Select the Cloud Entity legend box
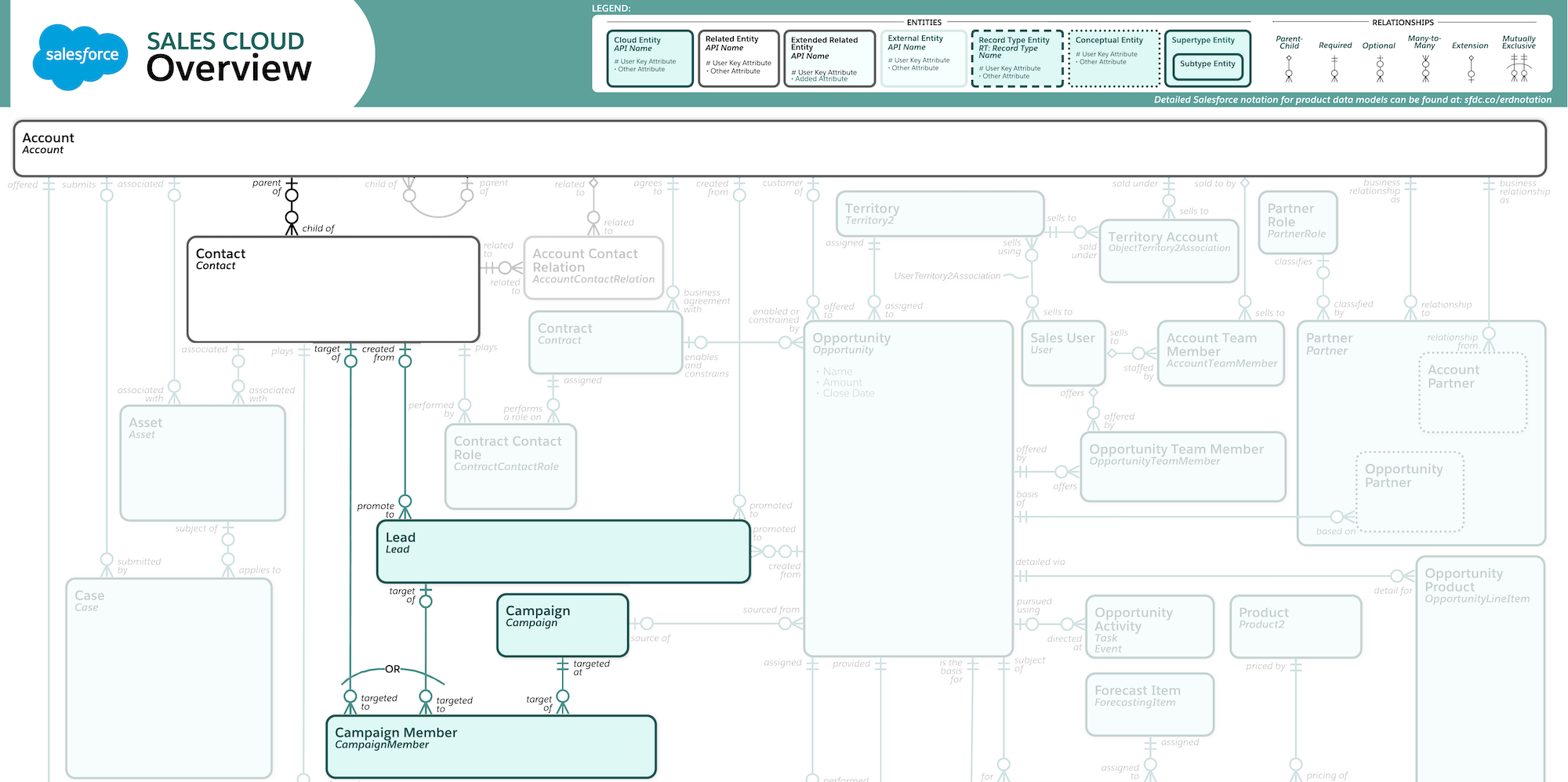The width and height of the screenshot is (1568, 782). click(x=650, y=58)
